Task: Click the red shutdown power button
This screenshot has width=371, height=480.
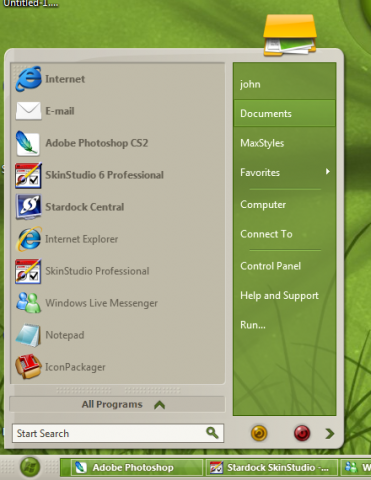Action: 302,433
